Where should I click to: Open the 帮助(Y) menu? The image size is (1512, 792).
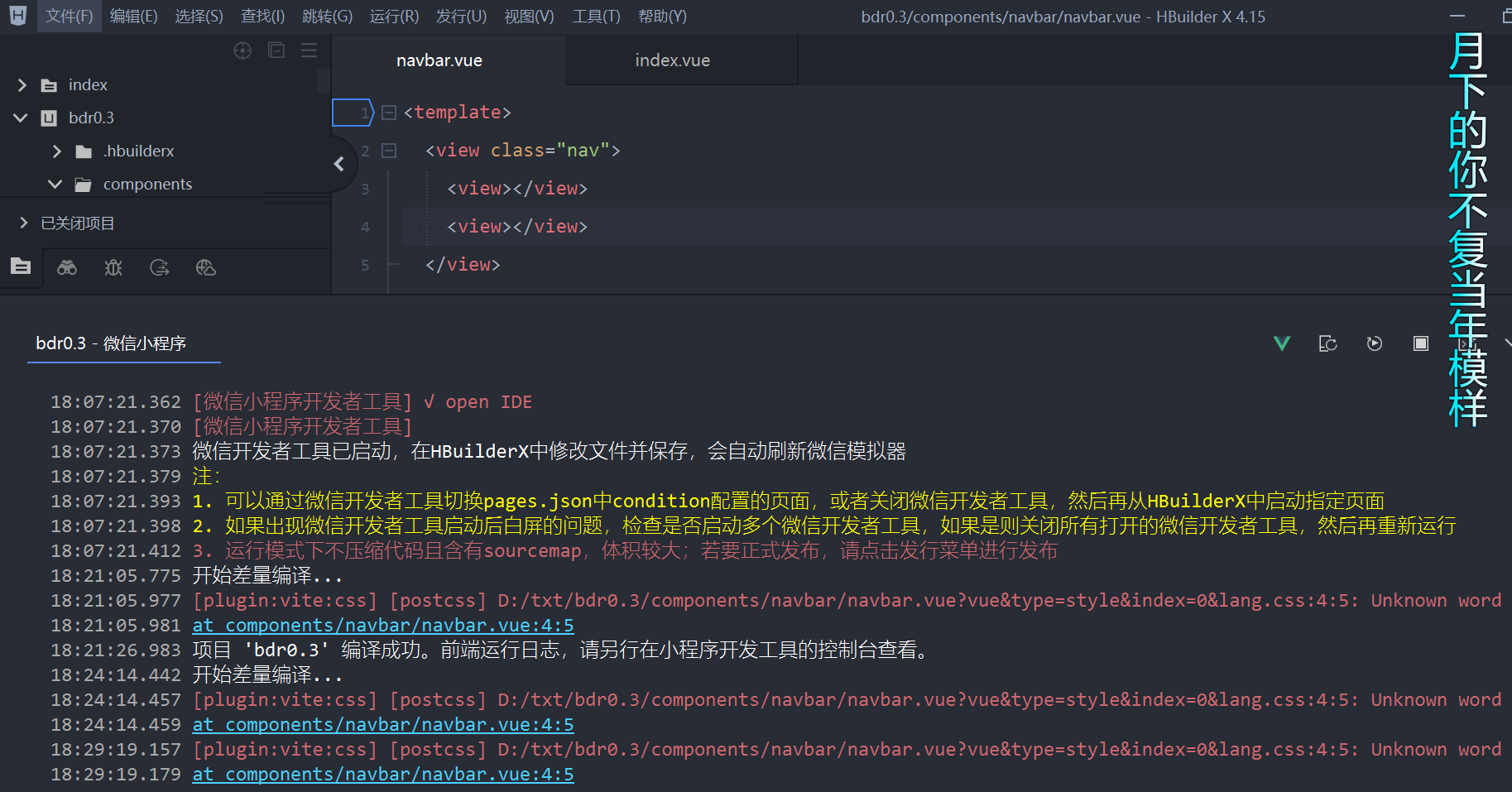[x=662, y=17]
